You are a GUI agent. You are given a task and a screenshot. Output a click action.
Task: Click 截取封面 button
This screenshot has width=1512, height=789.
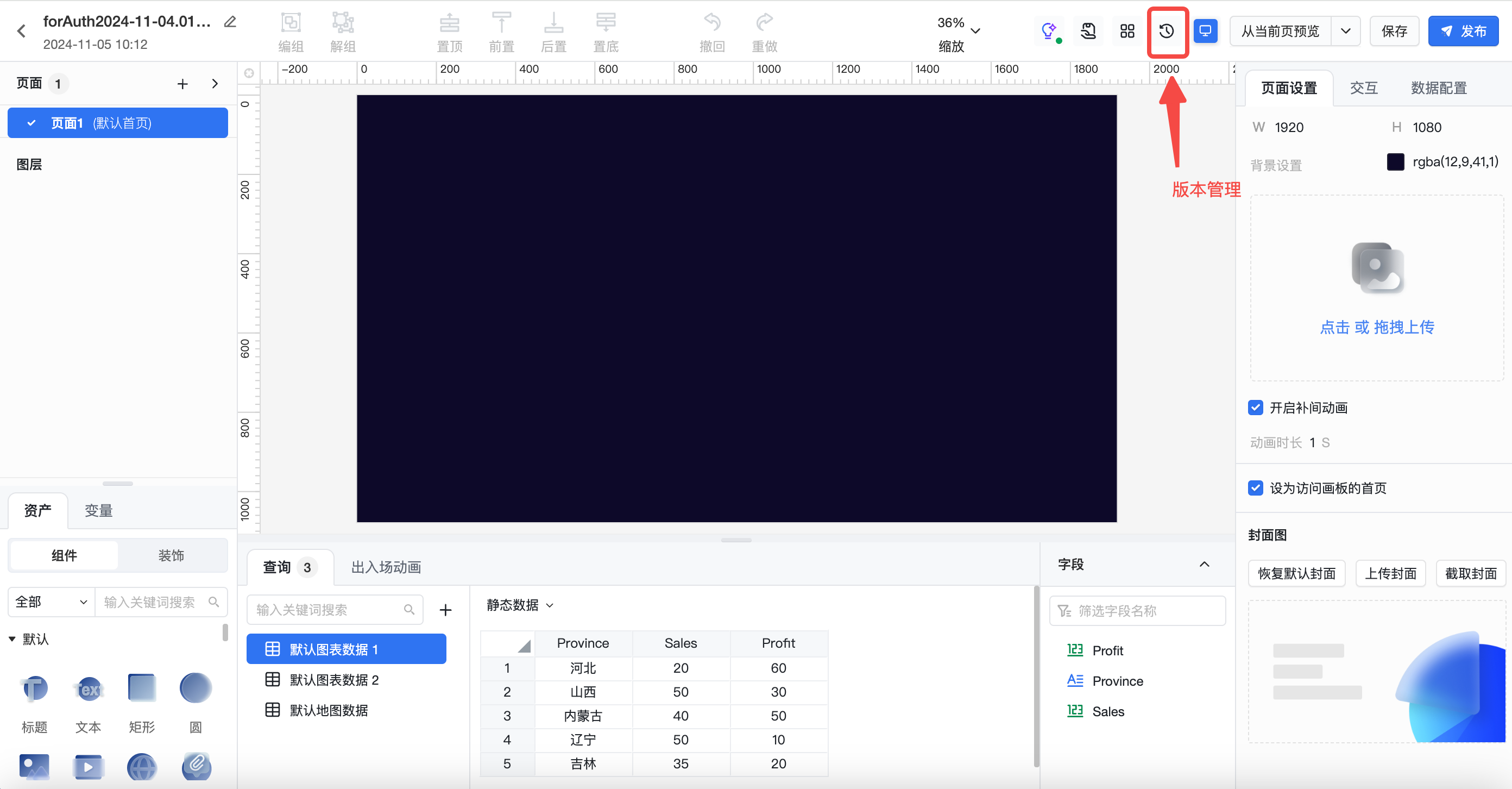[x=1470, y=573]
